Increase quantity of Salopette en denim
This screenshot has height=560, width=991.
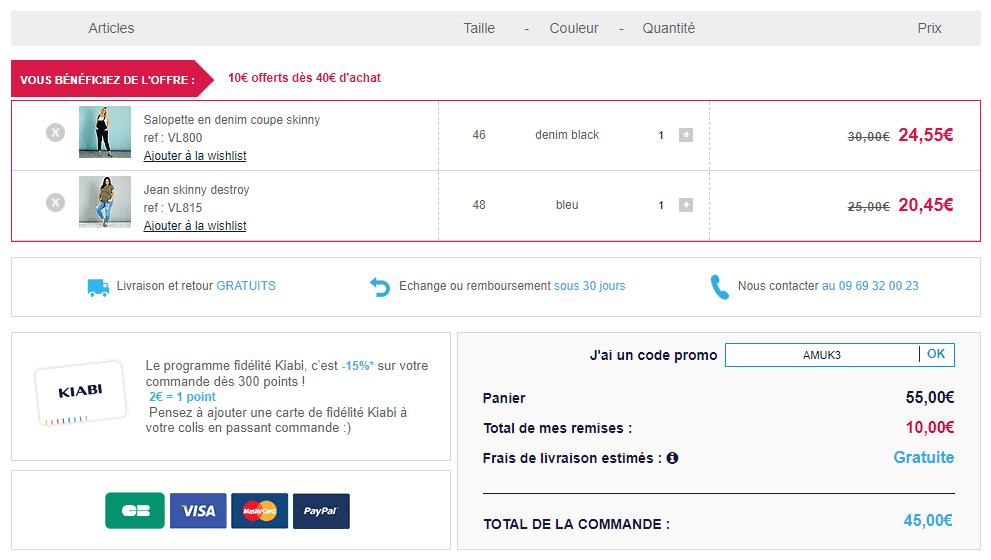click(x=686, y=135)
